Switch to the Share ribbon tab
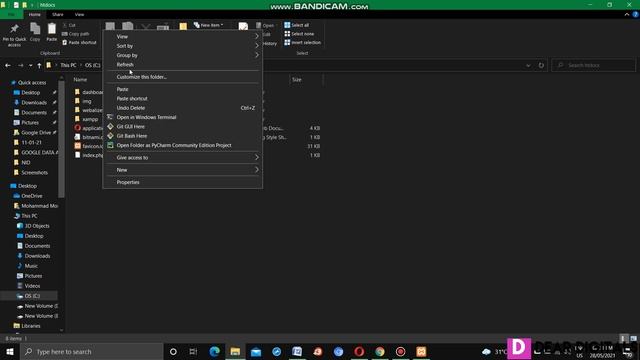This screenshot has height=360, width=640. point(58,14)
